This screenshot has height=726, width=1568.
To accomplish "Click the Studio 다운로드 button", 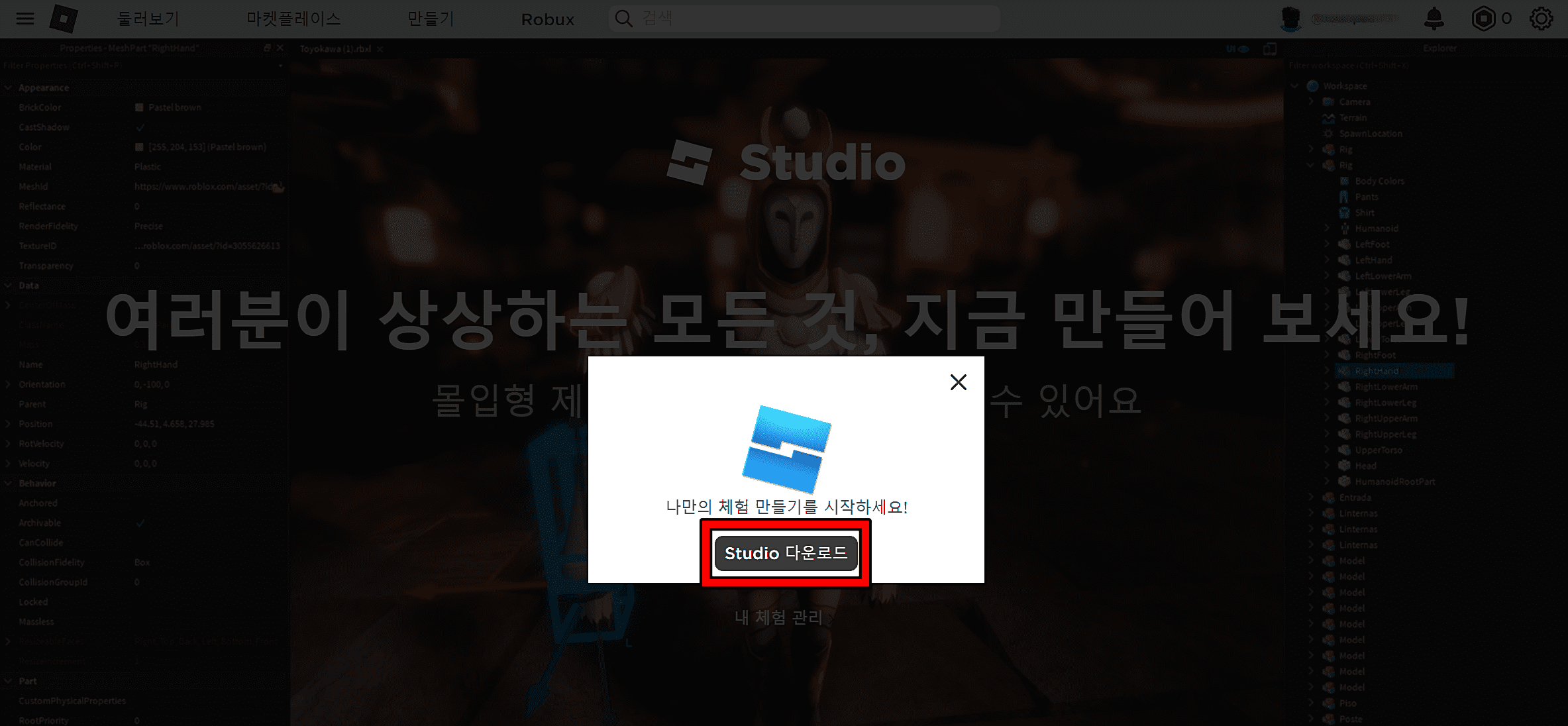I will pos(785,553).
